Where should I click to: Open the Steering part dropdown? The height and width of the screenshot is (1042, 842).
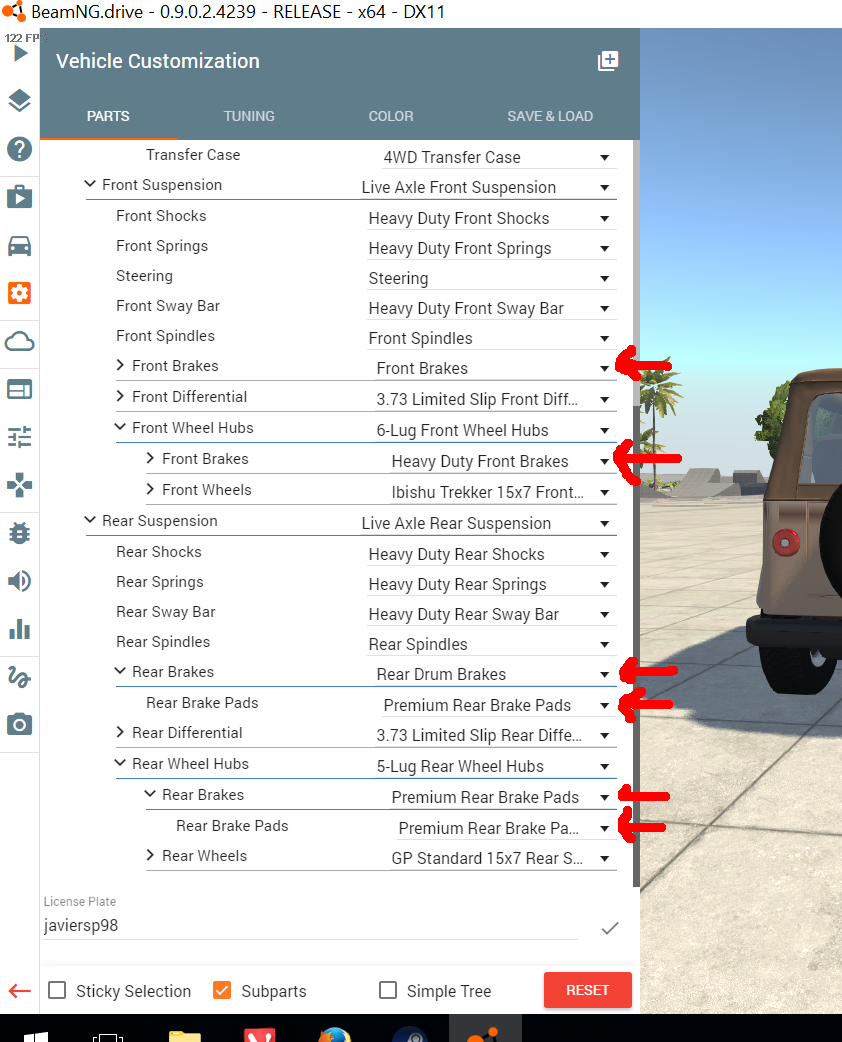(492, 278)
